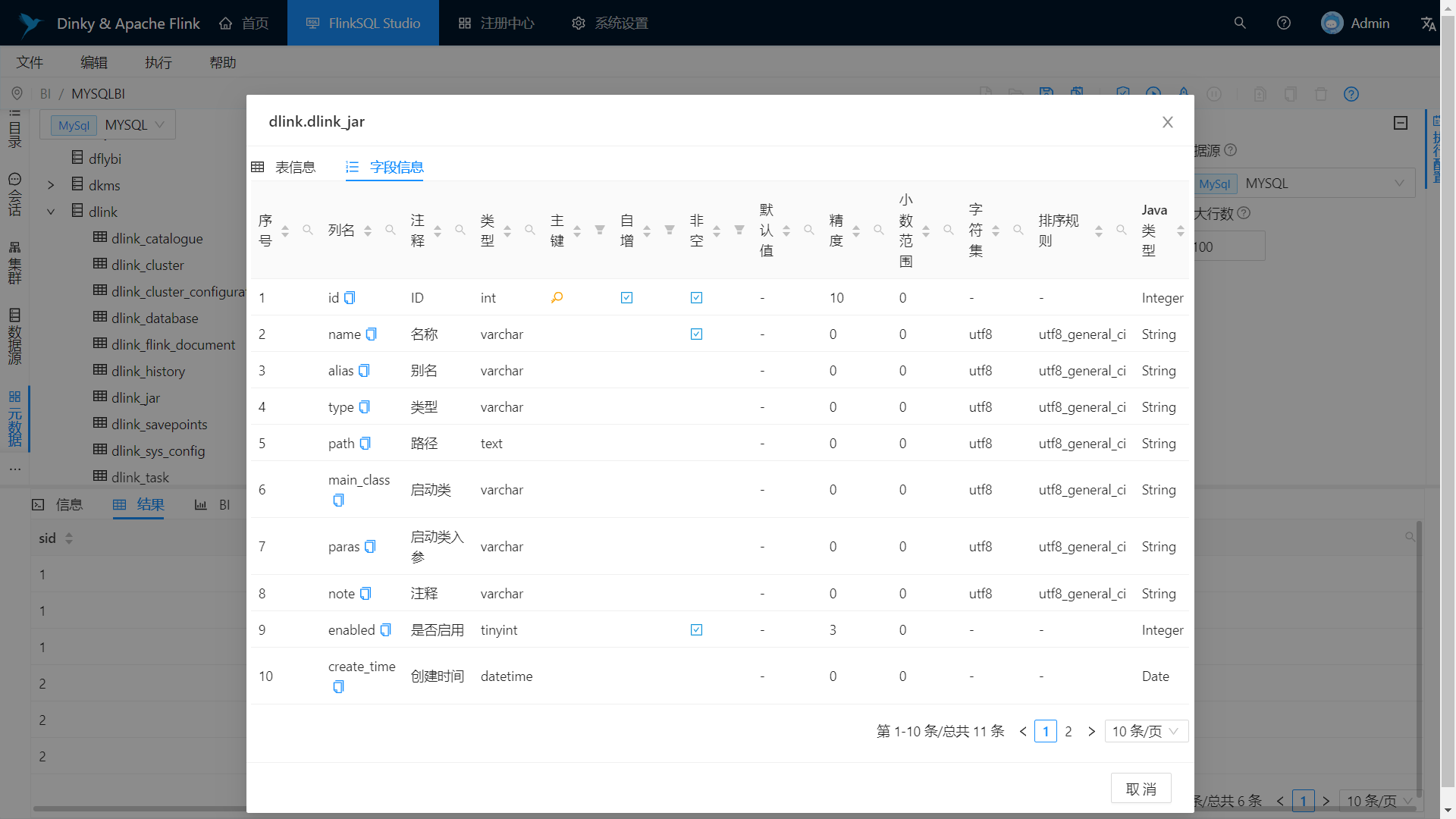Go to page 2 of fields
This screenshot has height=819, width=1456.
click(1068, 731)
